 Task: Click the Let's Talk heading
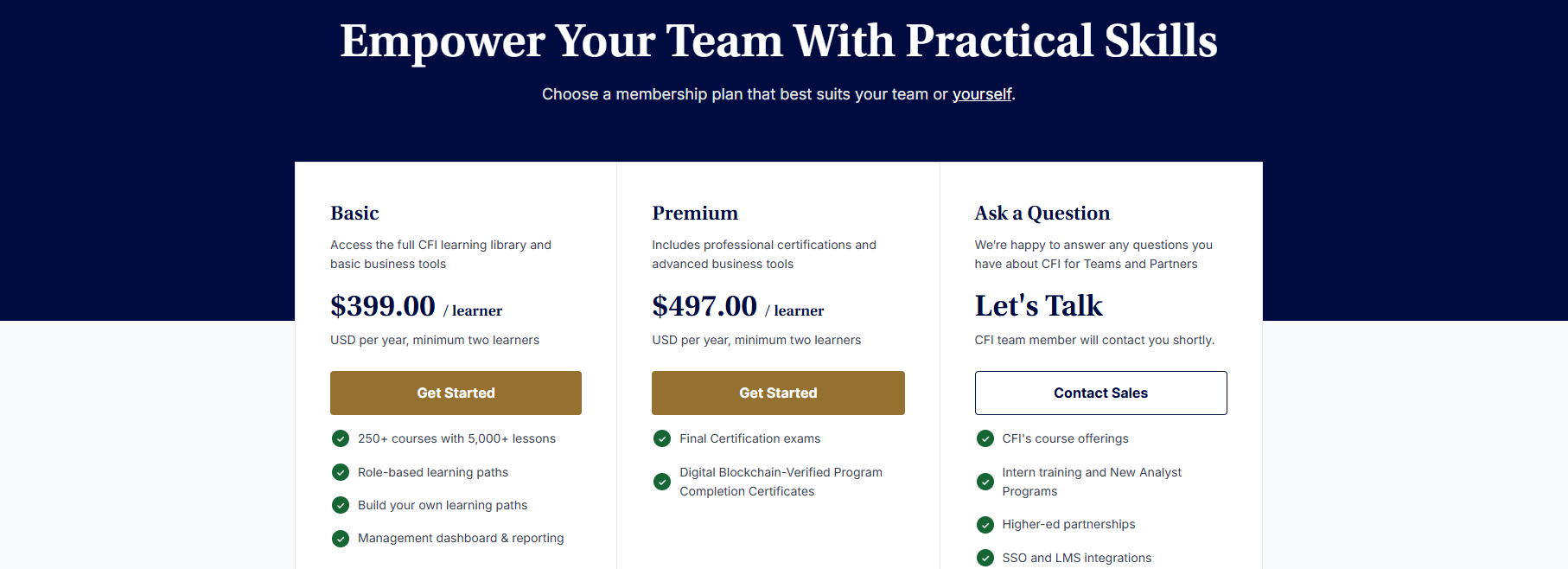(1038, 305)
